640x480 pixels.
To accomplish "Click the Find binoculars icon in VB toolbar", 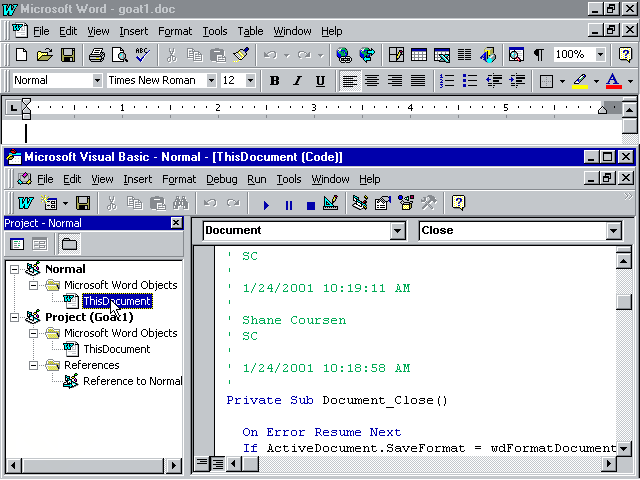I will point(180,203).
